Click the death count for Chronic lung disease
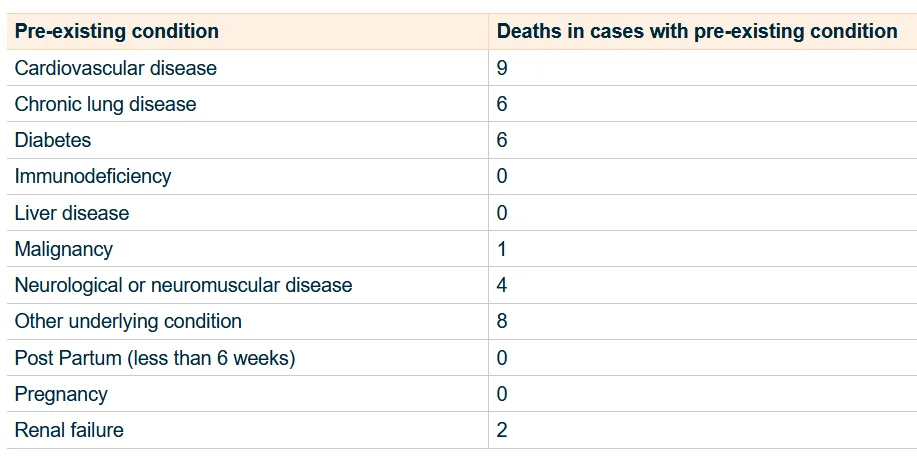The image size is (917, 456). click(x=502, y=104)
